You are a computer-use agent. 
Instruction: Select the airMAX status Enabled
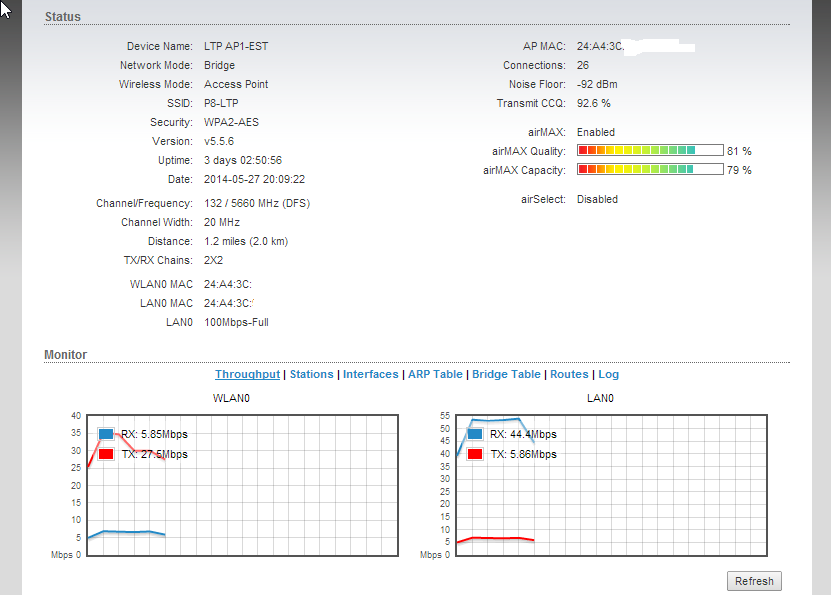(596, 132)
